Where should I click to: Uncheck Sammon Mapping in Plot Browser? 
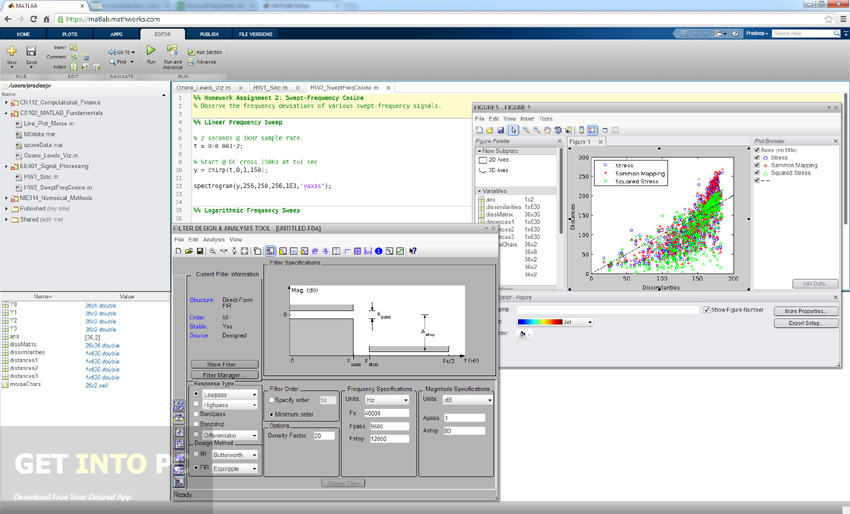[757, 165]
